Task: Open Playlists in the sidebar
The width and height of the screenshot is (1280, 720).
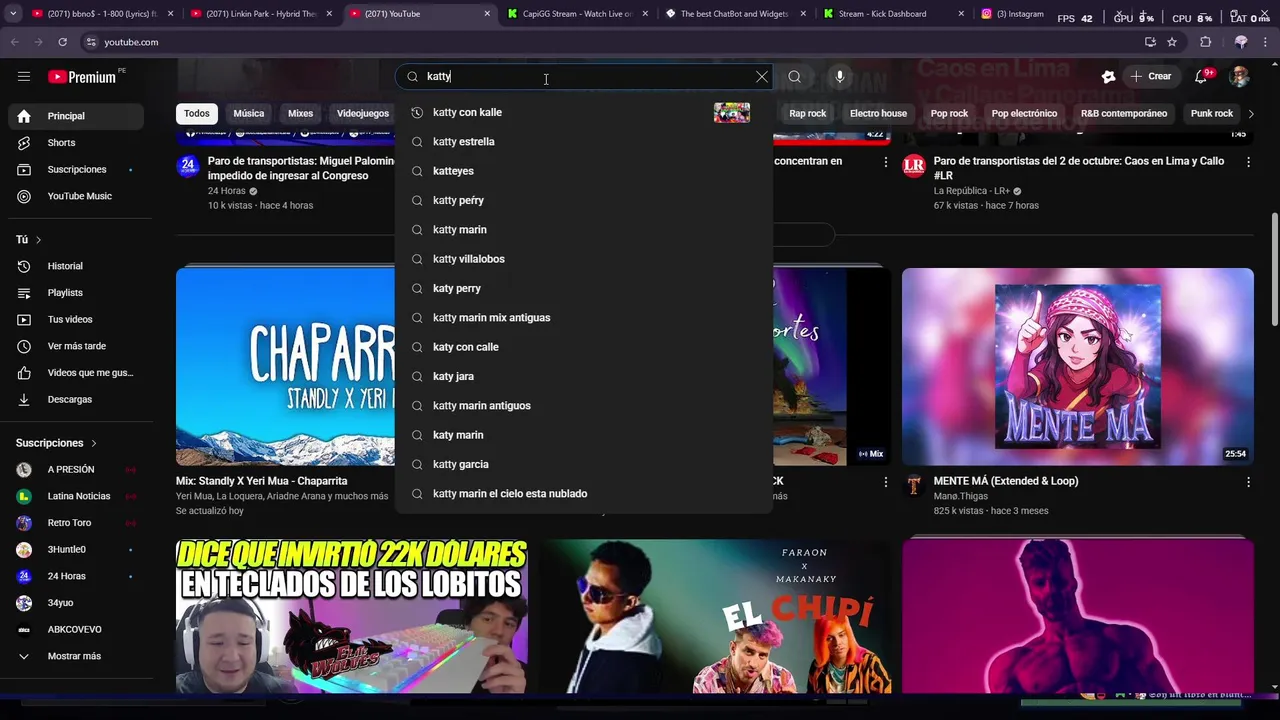Action: pyautogui.click(x=77, y=293)
